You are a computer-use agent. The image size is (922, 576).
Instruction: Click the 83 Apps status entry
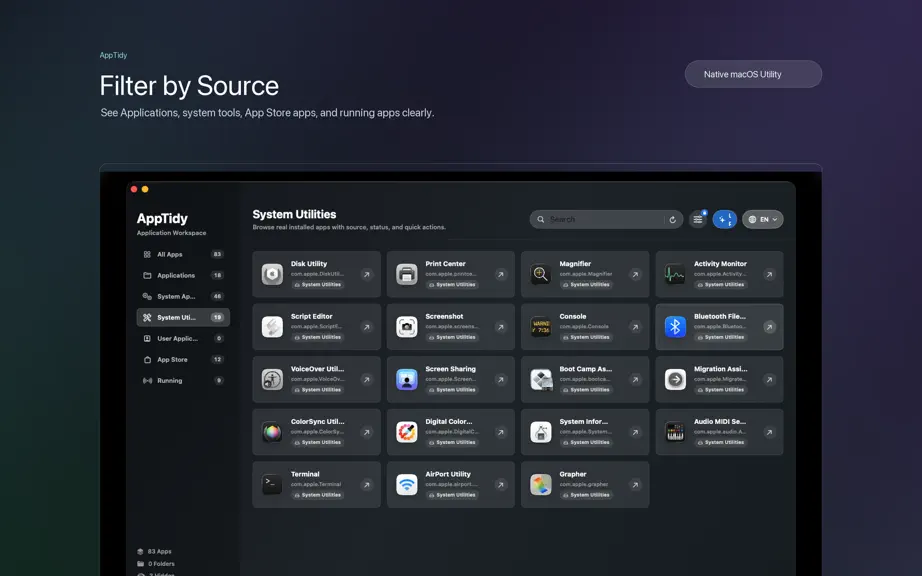[x=154, y=551]
